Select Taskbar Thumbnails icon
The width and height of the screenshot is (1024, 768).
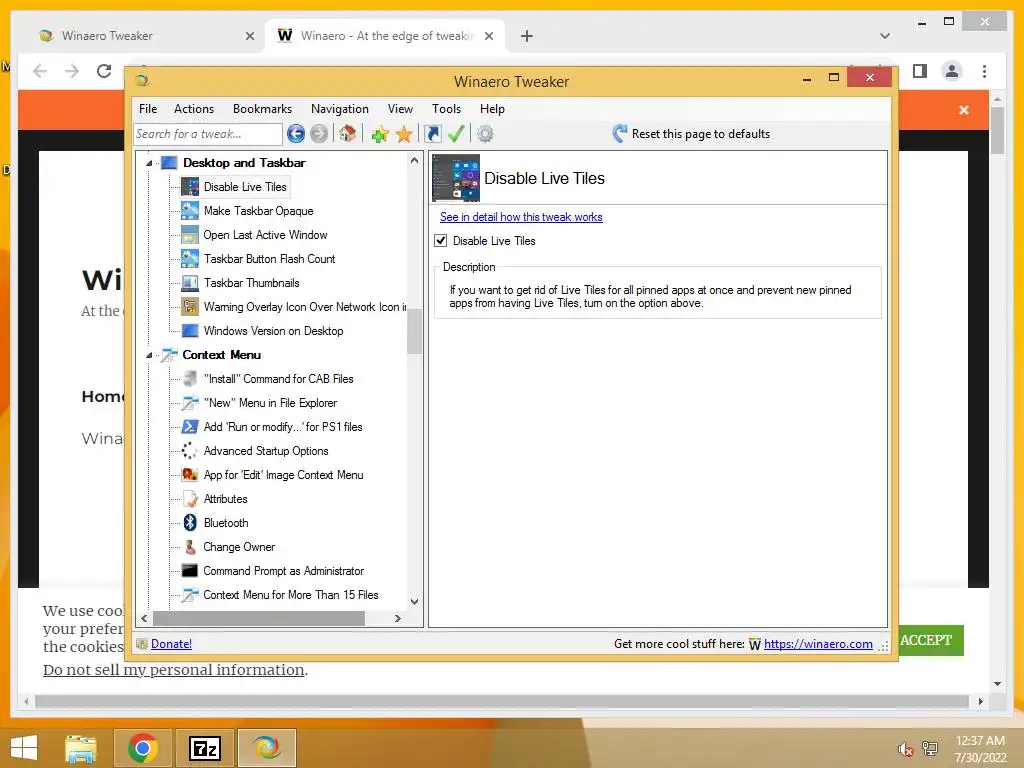pos(190,283)
